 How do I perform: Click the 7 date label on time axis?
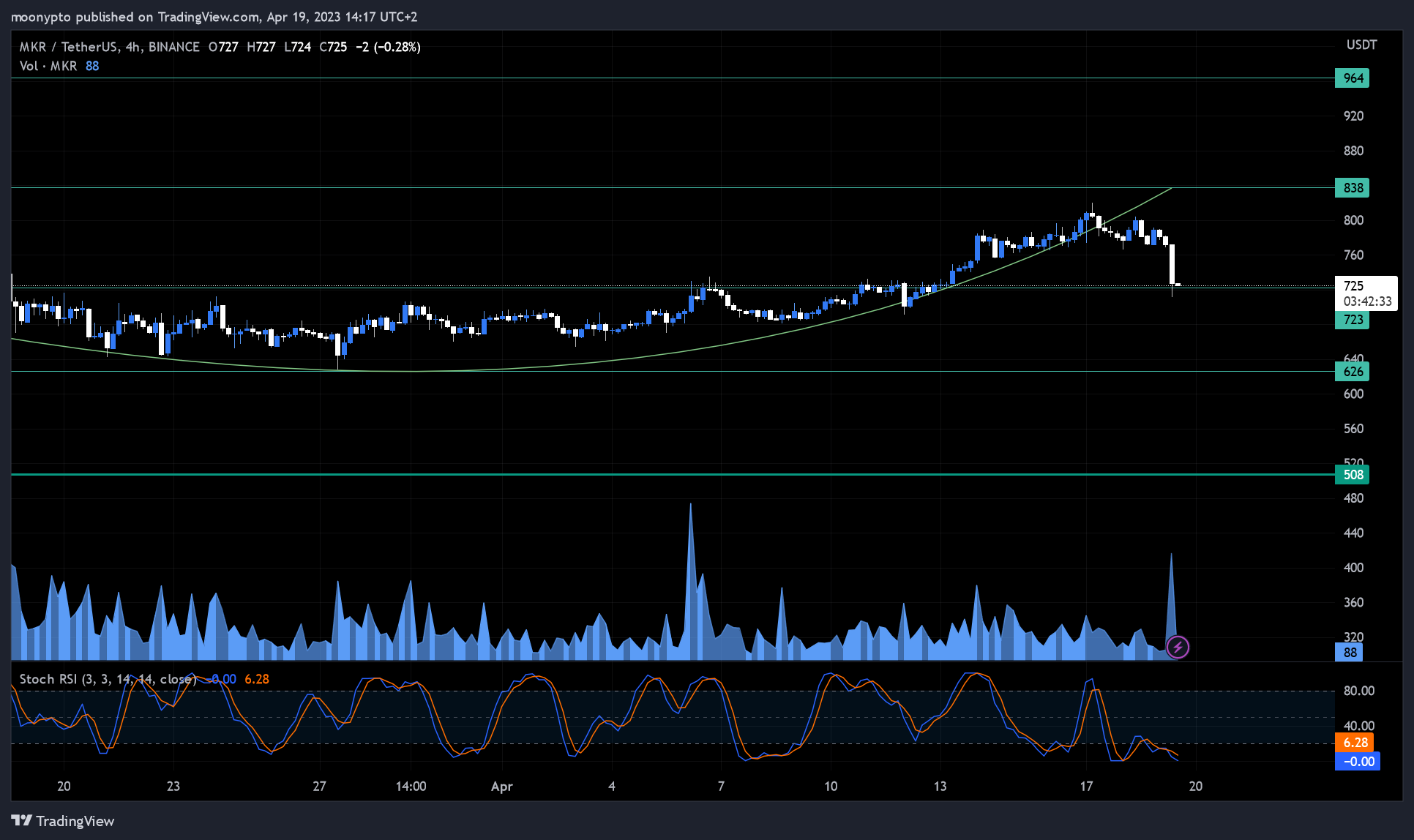click(721, 787)
